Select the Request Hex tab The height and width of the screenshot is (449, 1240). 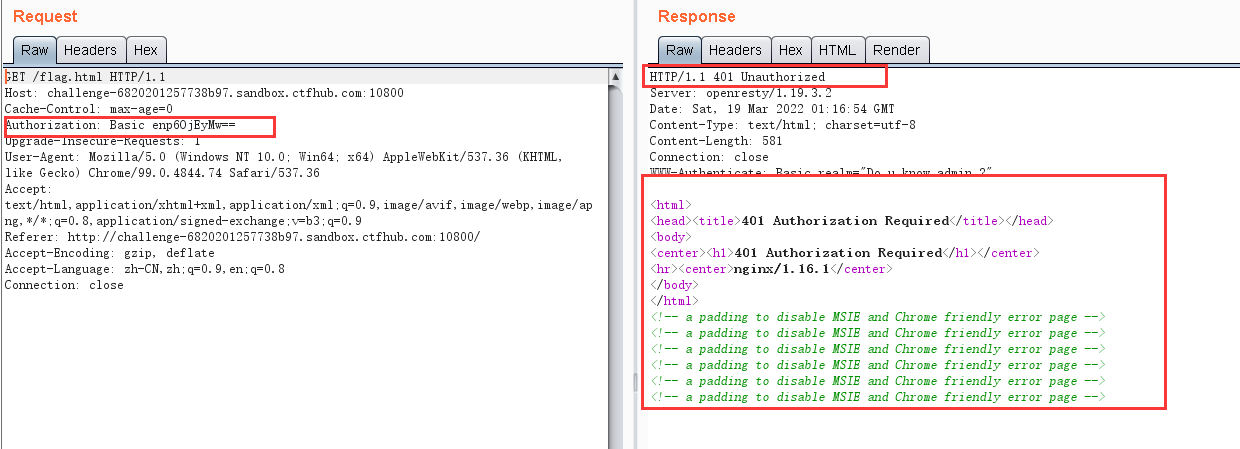[x=146, y=50]
